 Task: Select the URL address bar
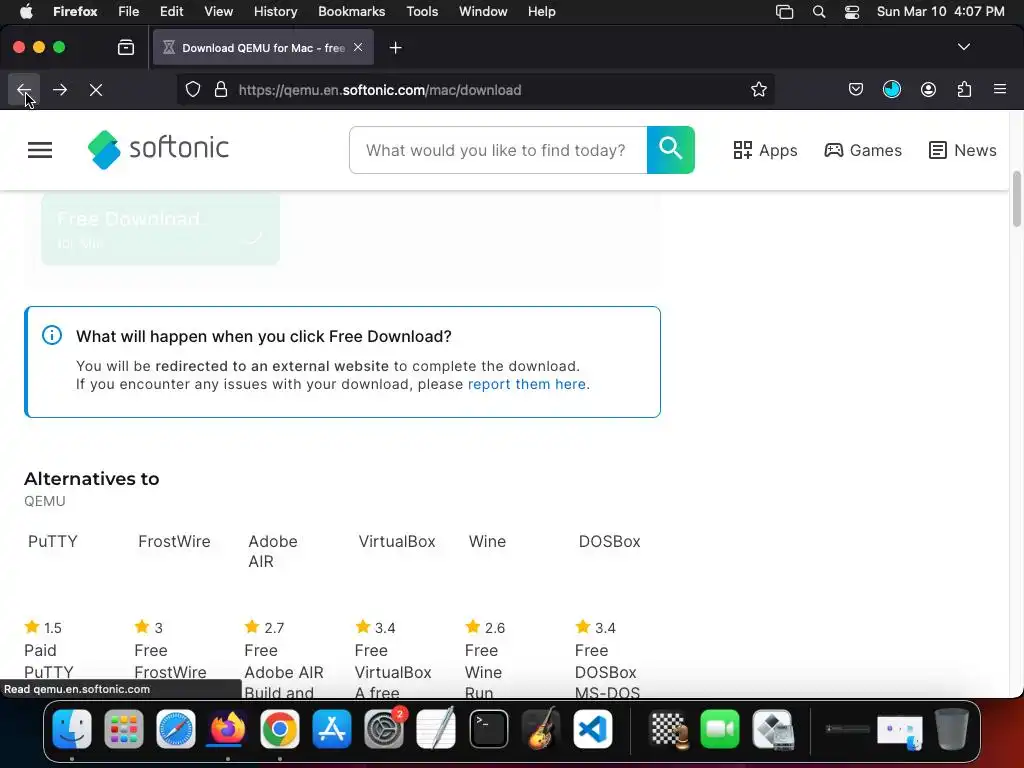tap(475, 89)
